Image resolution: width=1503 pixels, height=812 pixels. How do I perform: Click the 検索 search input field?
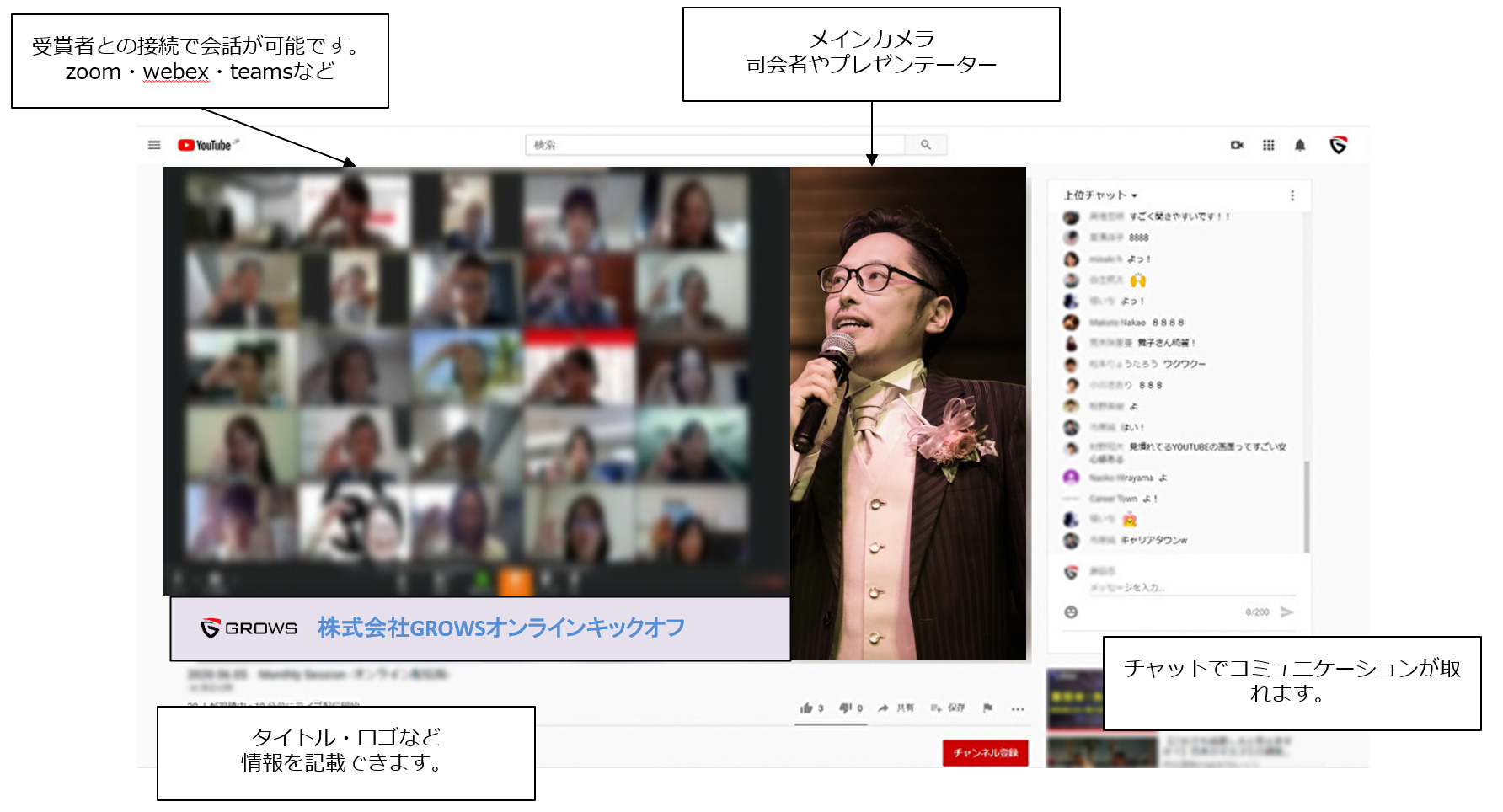[714, 145]
